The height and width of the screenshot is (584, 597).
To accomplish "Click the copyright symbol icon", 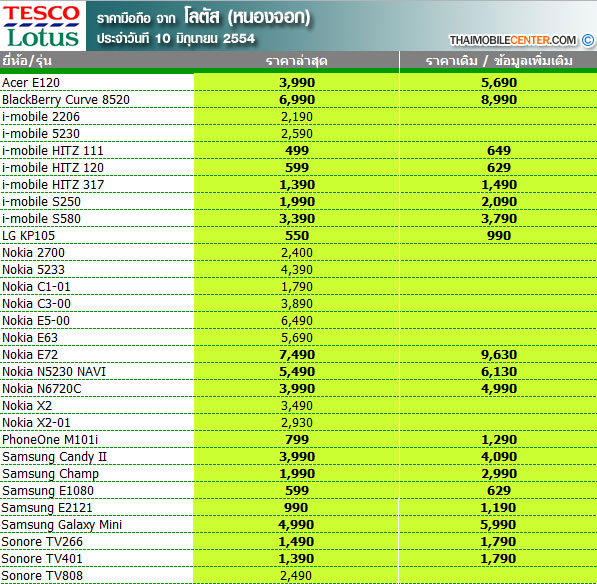I will tap(587, 40).
